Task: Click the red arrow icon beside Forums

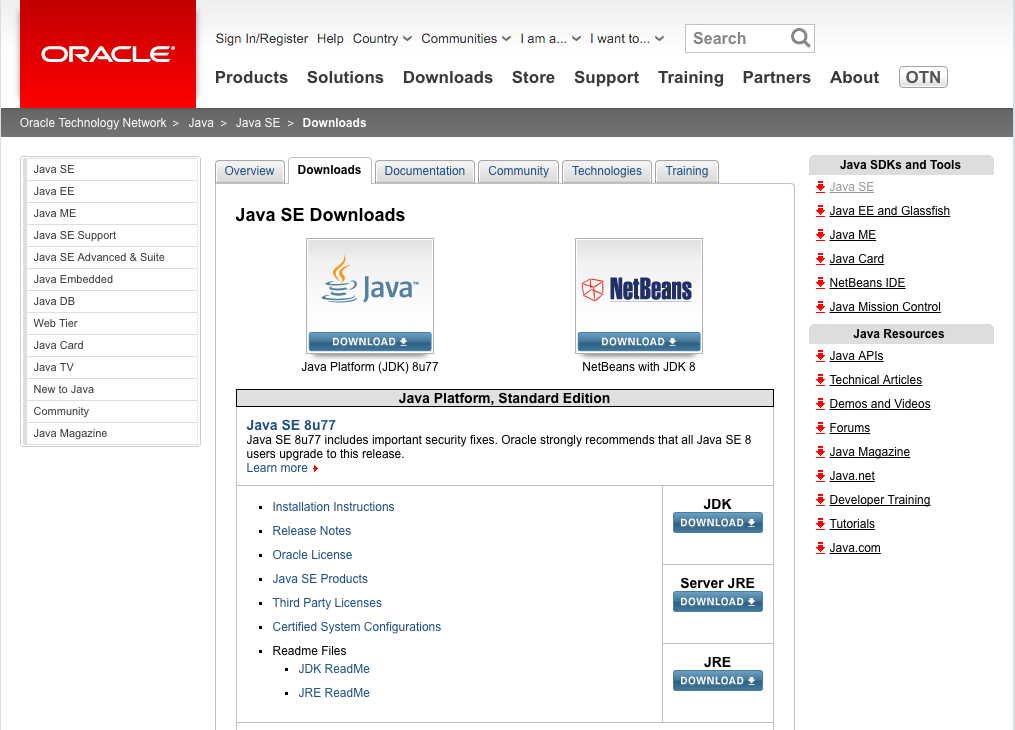Action: [x=820, y=428]
